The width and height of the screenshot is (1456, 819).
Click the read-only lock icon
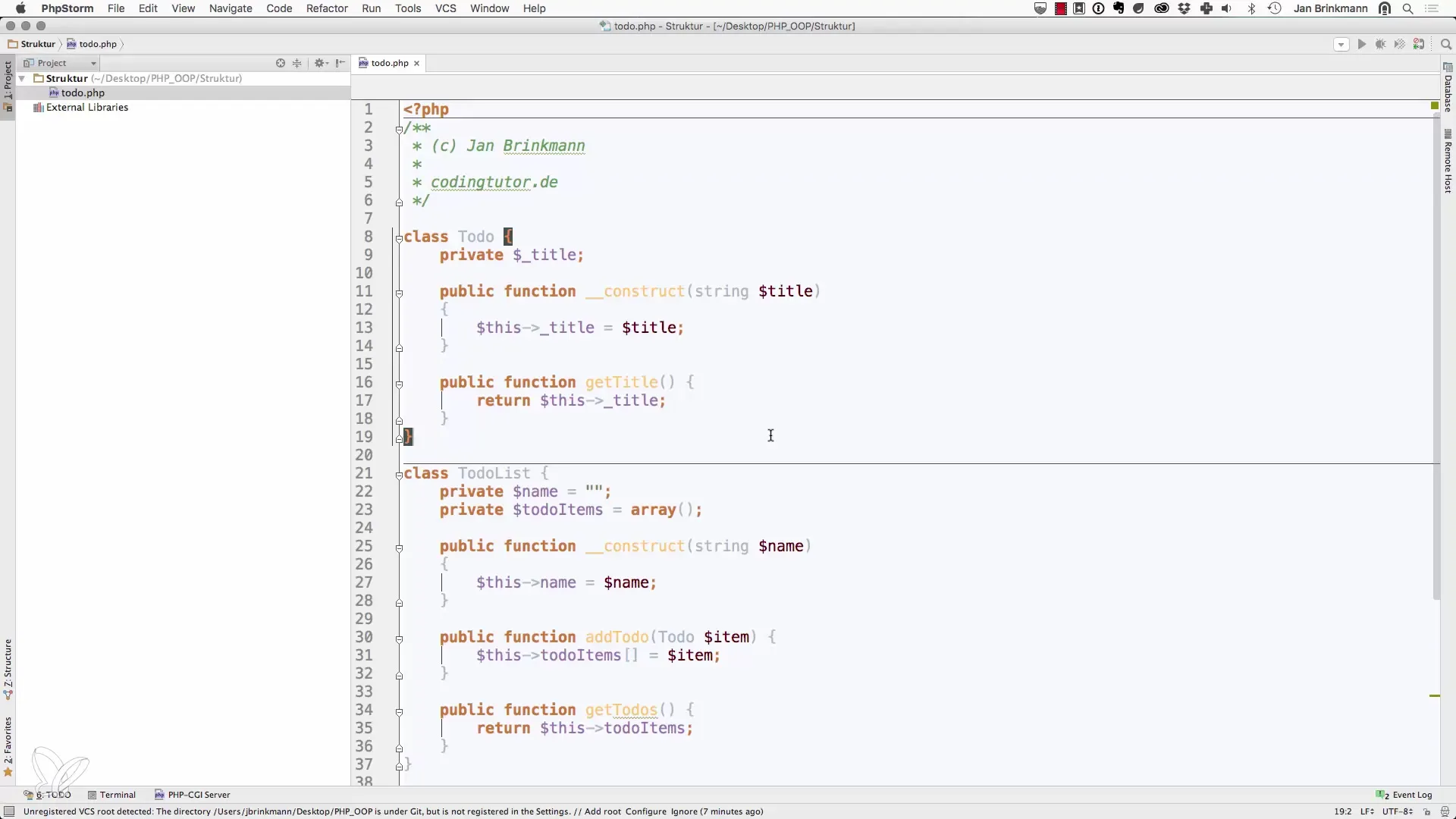[1426, 811]
